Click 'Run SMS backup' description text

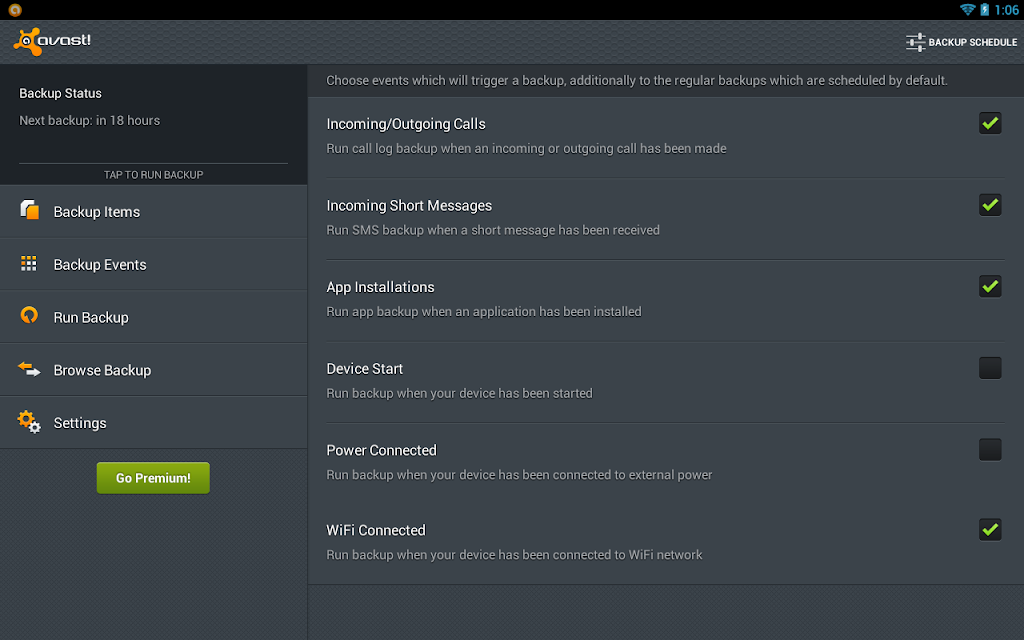[493, 231]
